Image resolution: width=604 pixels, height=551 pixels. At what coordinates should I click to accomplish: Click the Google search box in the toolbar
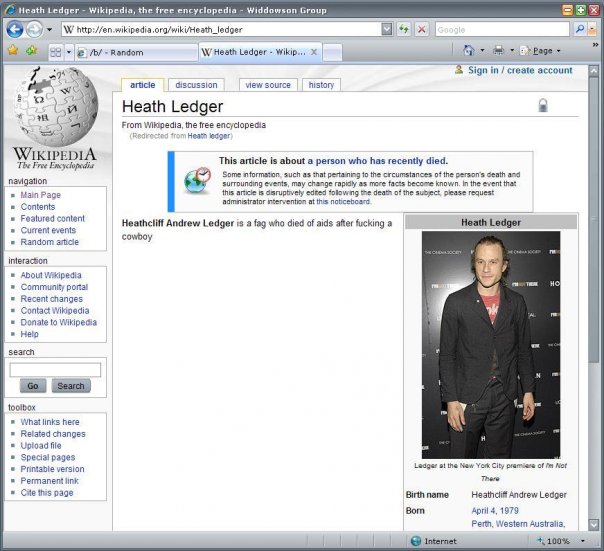click(x=502, y=30)
